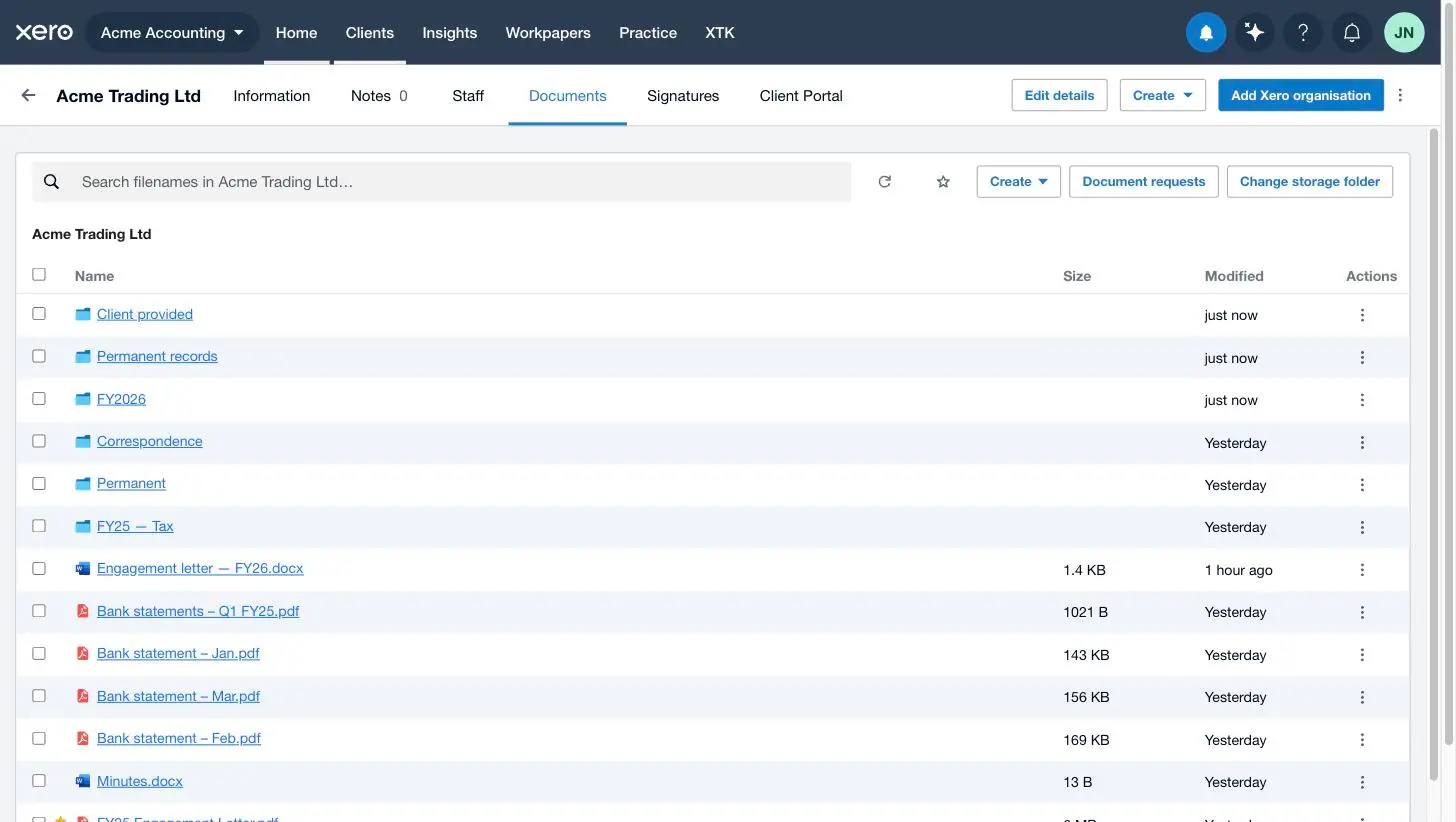
Task: Open the Insights menu
Action: [449, 33]
